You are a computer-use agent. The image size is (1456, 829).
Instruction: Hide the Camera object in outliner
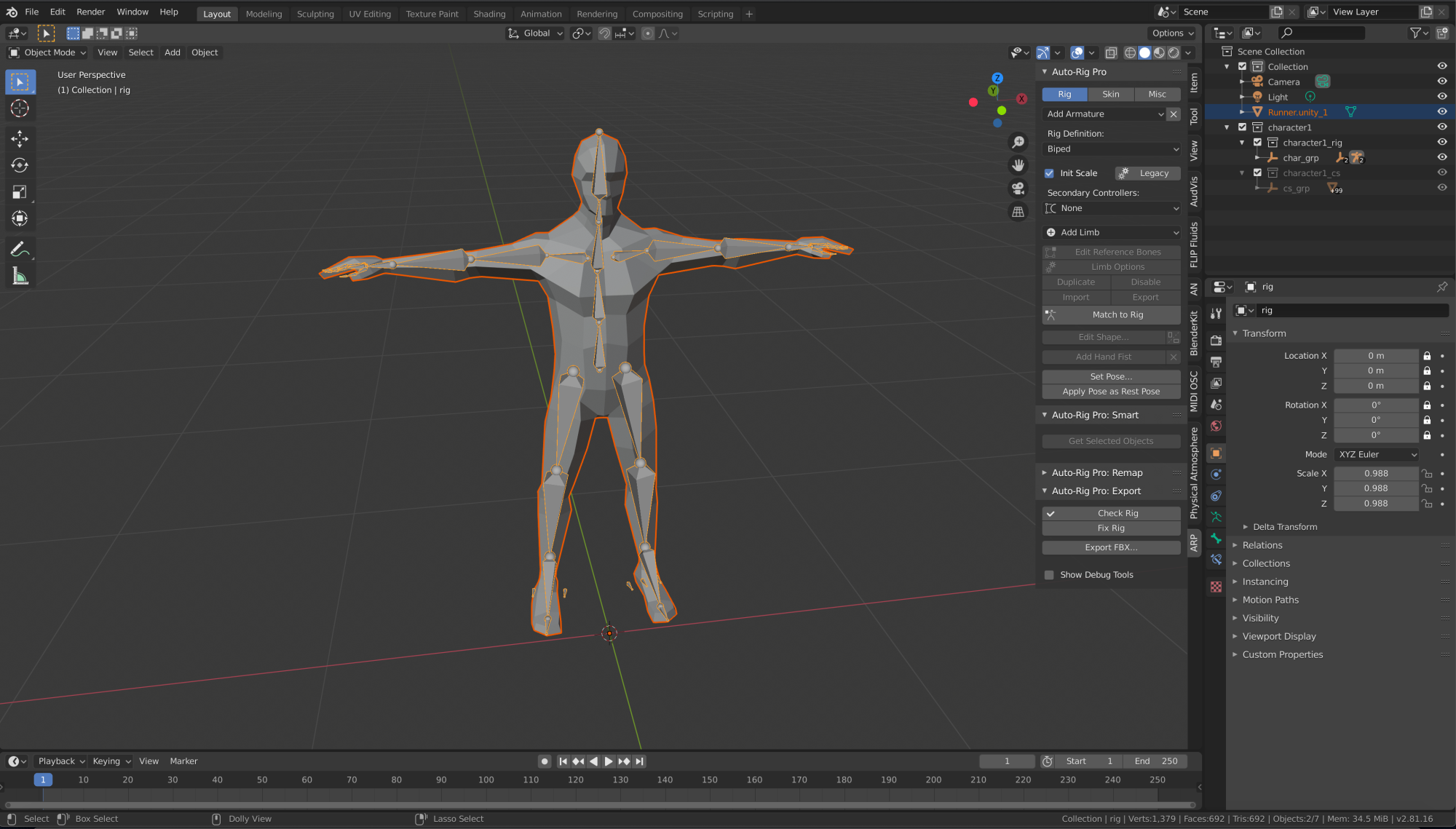(1441, 82)
